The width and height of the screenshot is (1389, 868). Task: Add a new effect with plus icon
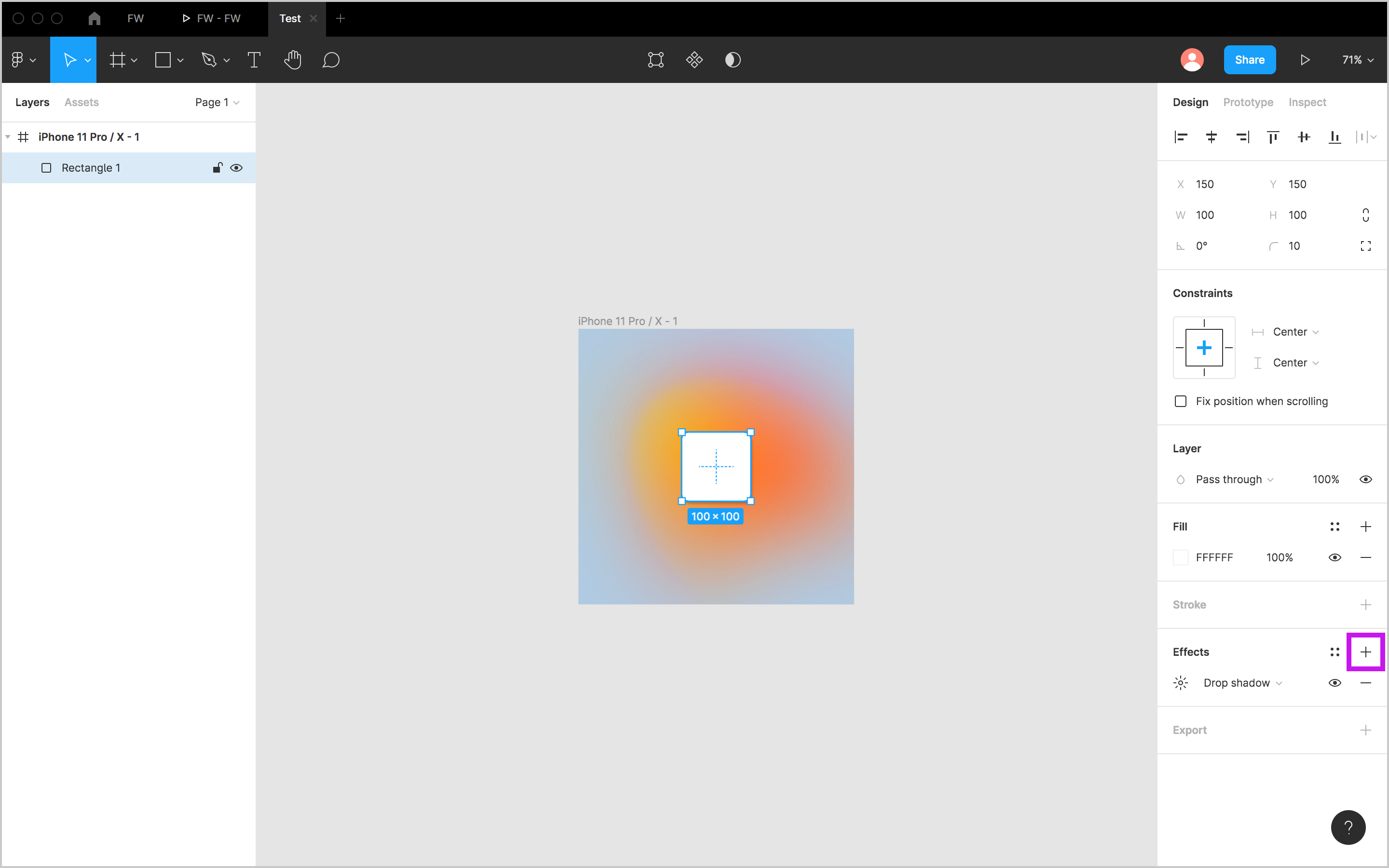1365,651
